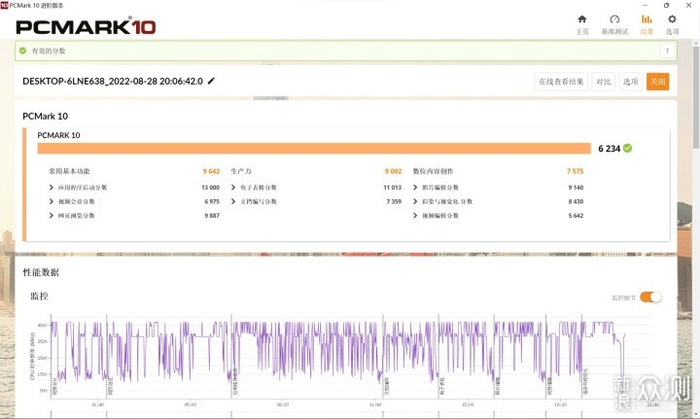Click the 对比 compare button
700x419 pixels.
click(x=603, y=82)
